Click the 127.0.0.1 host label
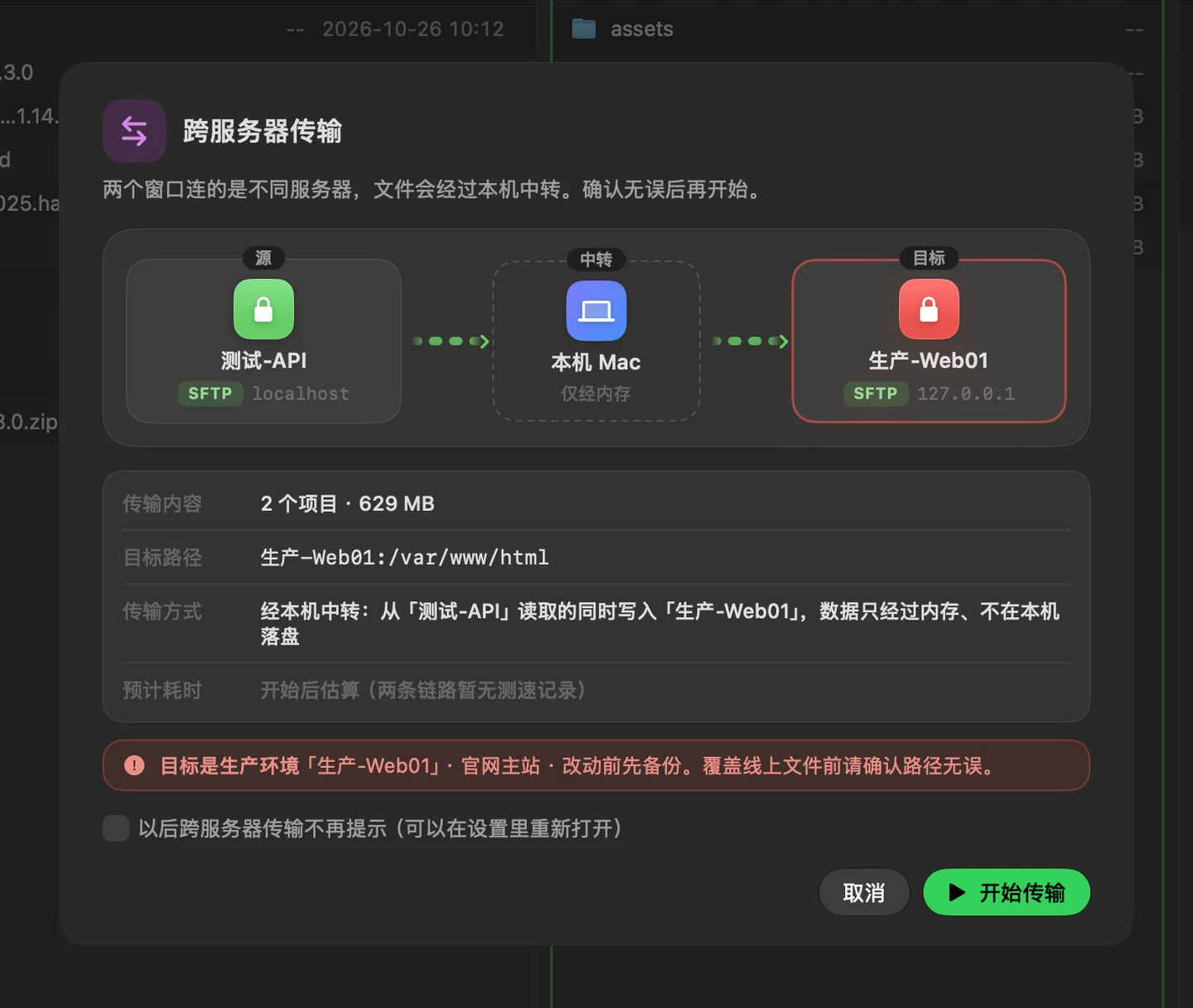Screen dimensions: 1193x1008 (966, 393)
